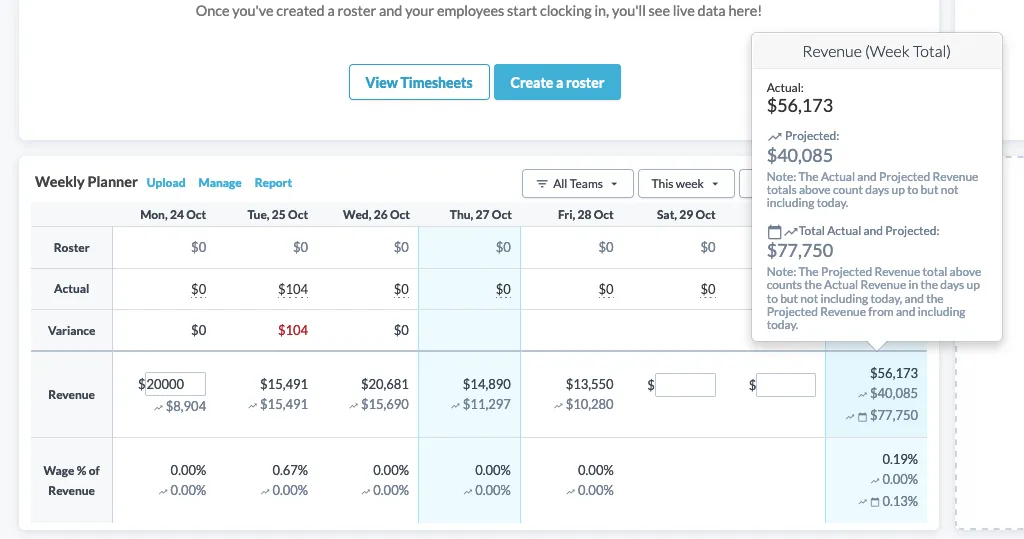Expand the This week dropdown
This screenshot has height=539, width=1024.
click(x=684, y=184)
